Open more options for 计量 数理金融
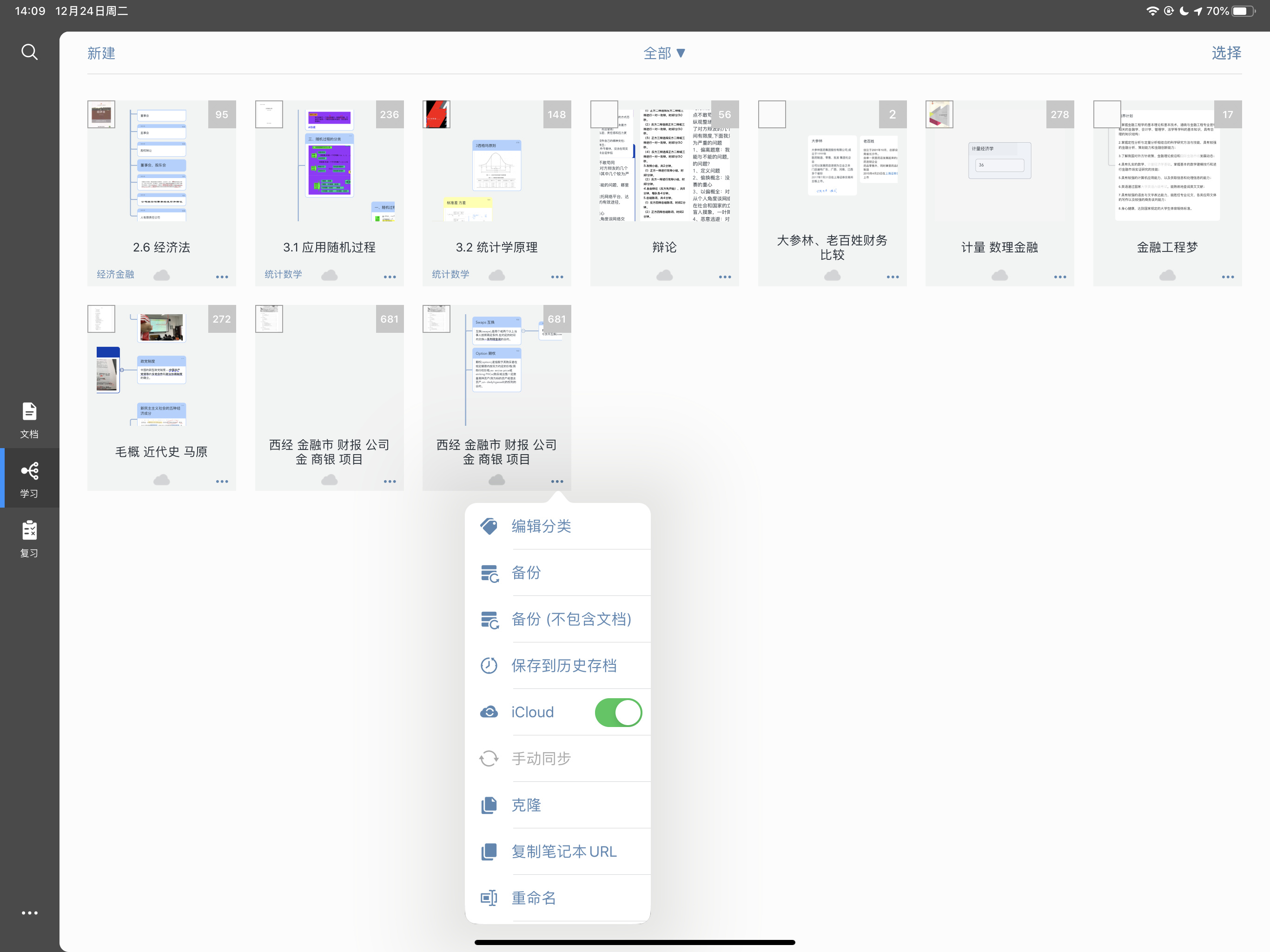Viewport: 1270px width, 952px height. pos(1060,277)
